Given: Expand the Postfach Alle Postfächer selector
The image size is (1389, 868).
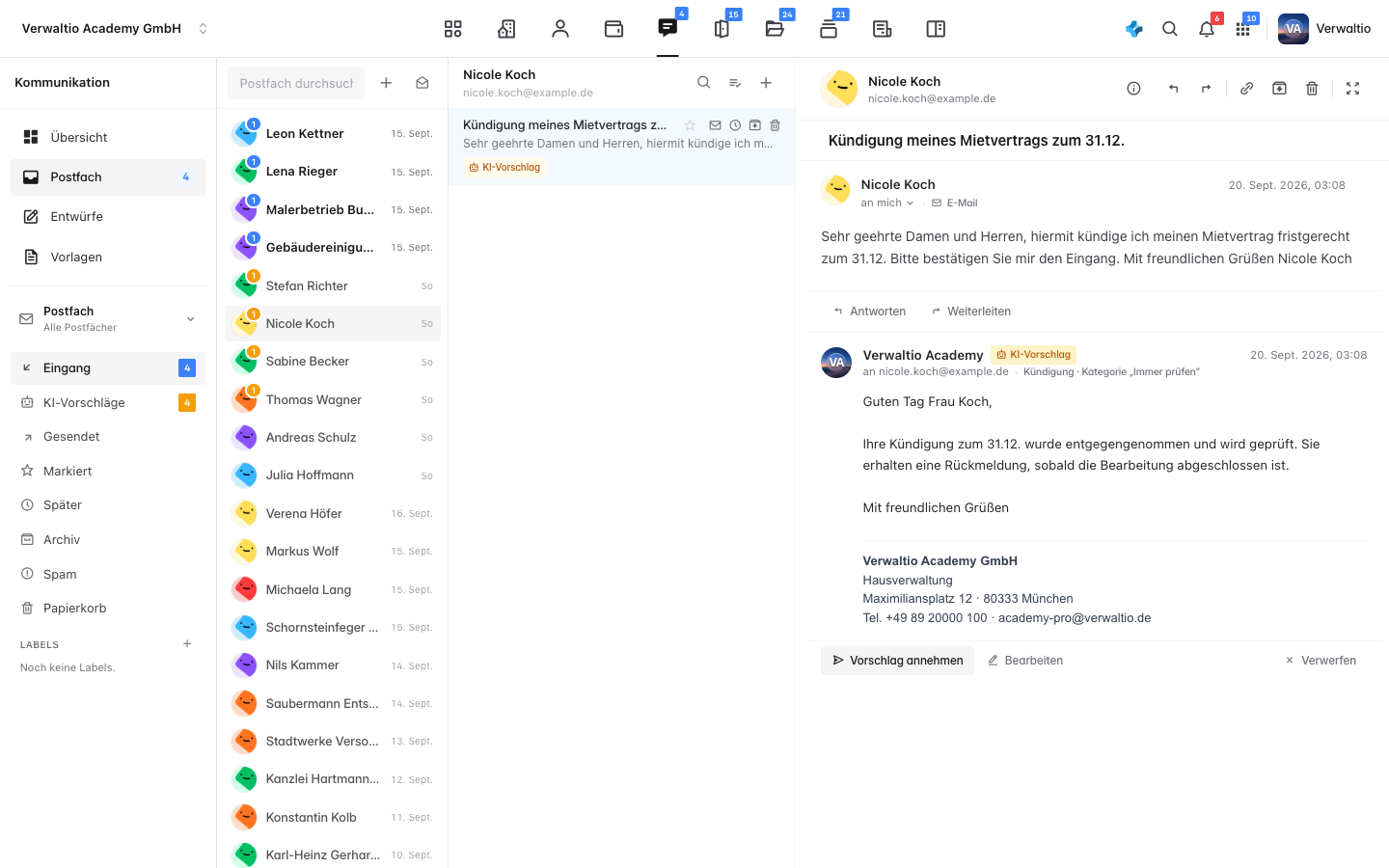Looking at the screenshot, I should (x=108, y=319).
